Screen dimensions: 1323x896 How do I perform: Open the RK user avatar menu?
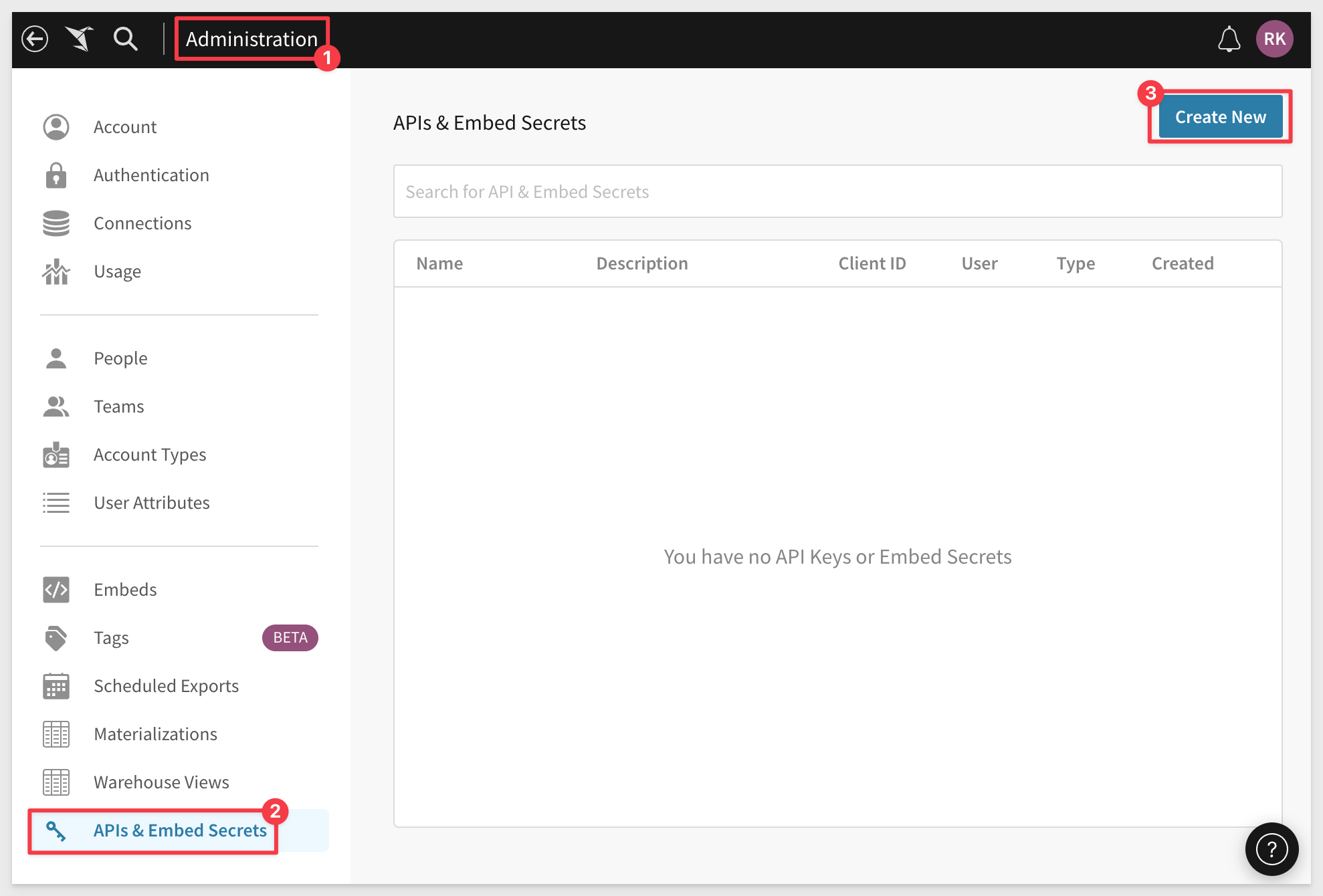coord(1274,39)
